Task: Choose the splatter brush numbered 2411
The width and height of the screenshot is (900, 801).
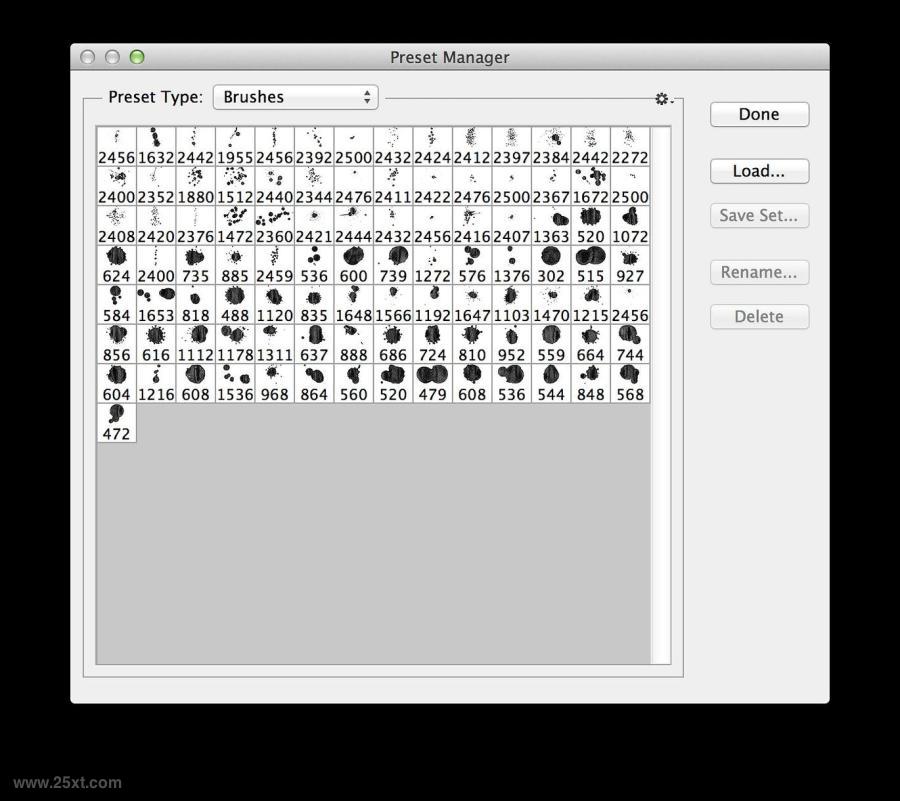Action: click(393, 186)
